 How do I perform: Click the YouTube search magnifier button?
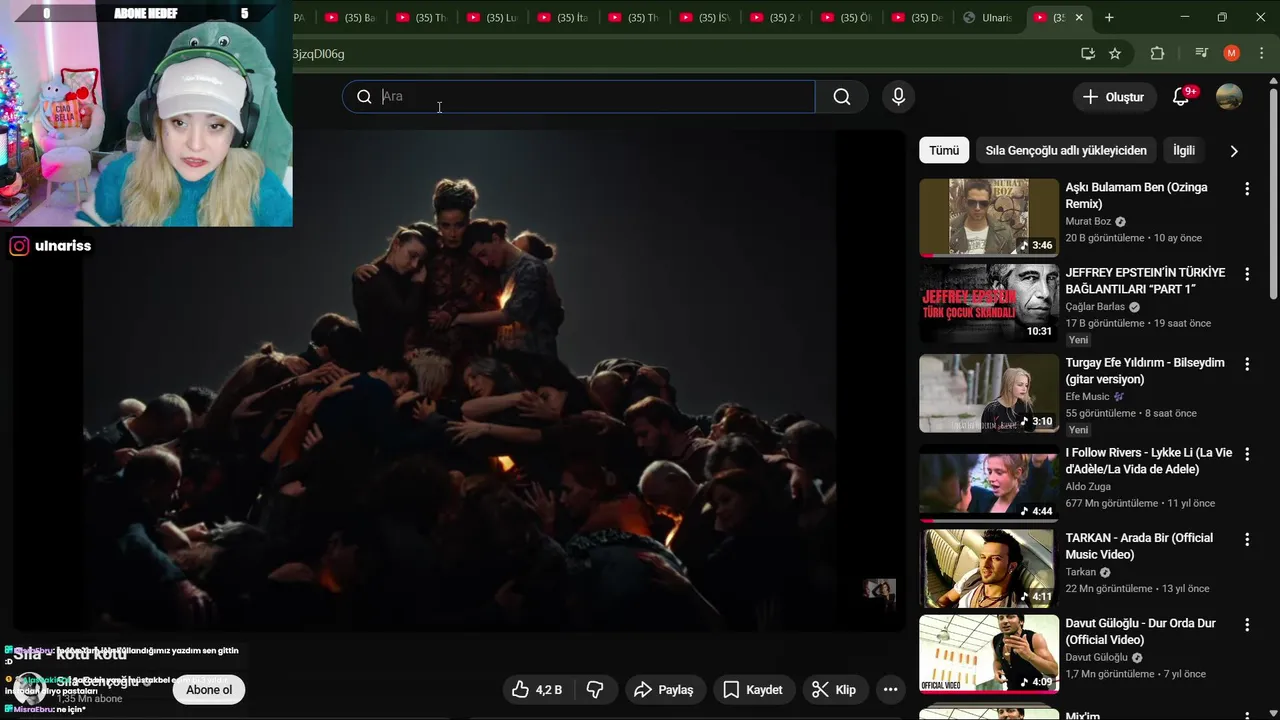(x=842, y=97)
